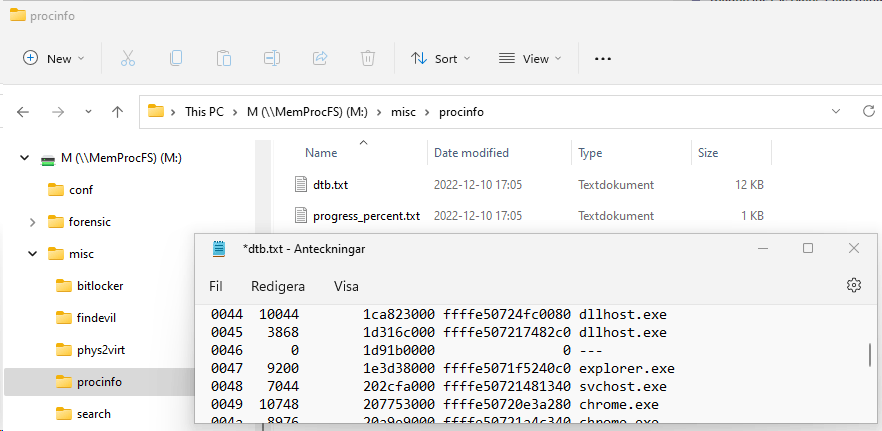Click the Delete trash can icon
Screen dimensions: 882x431
368,59
